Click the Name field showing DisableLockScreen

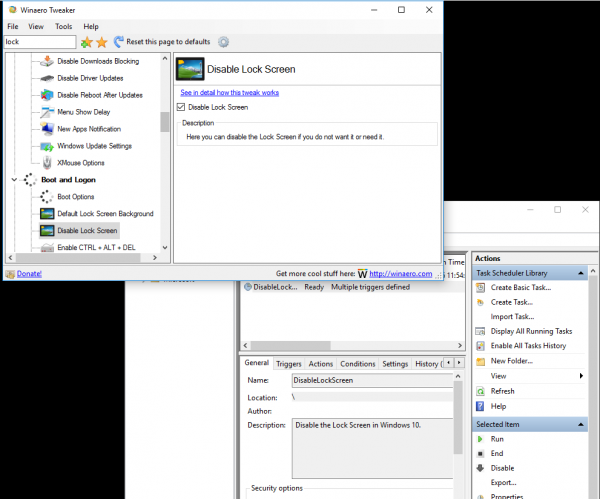click(x=372, y=380)
